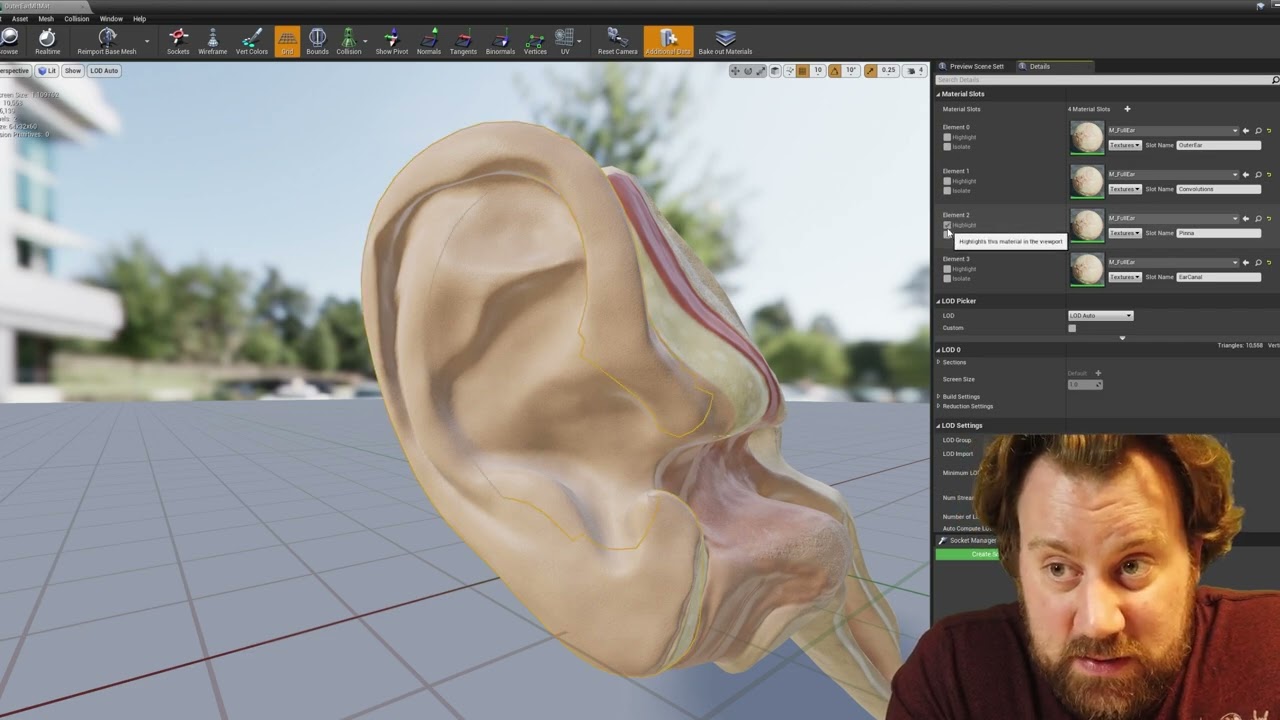The height and width of the screenshot is (720, 1280).
Task: Check Highlight for Element 0
Action: click(947, 137)
